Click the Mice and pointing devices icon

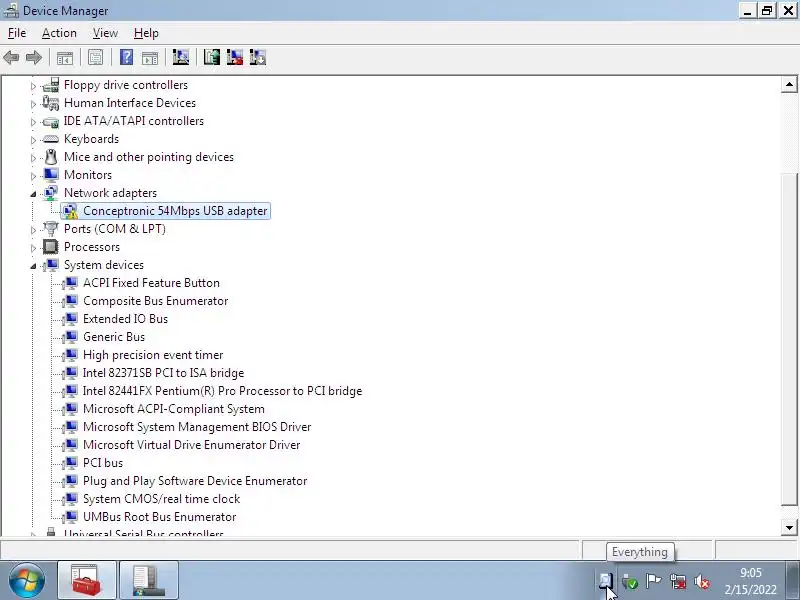(51, 157)
